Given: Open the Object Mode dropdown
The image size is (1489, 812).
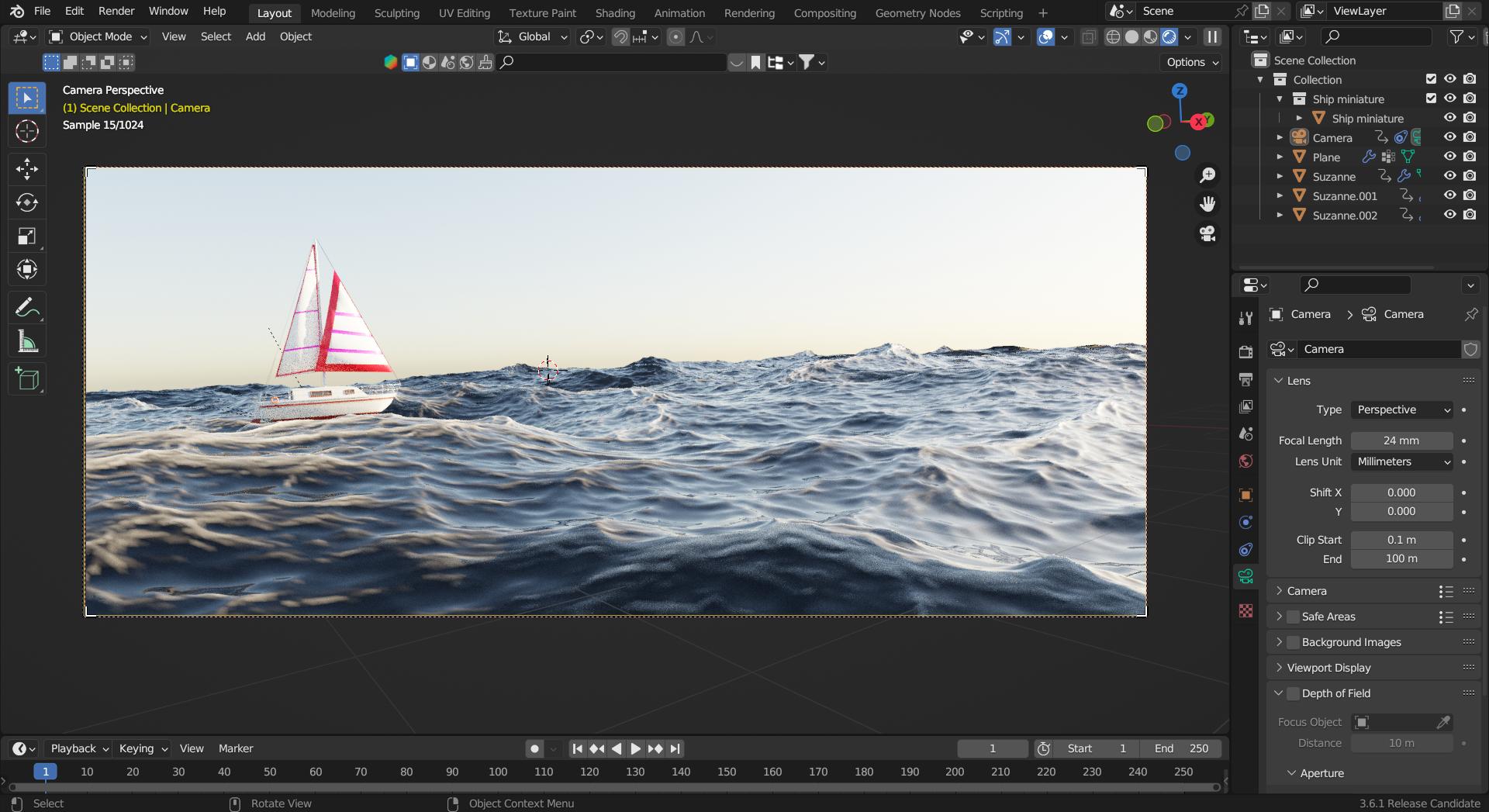Looking at the screenshot, I should click(x=98, y=36).
